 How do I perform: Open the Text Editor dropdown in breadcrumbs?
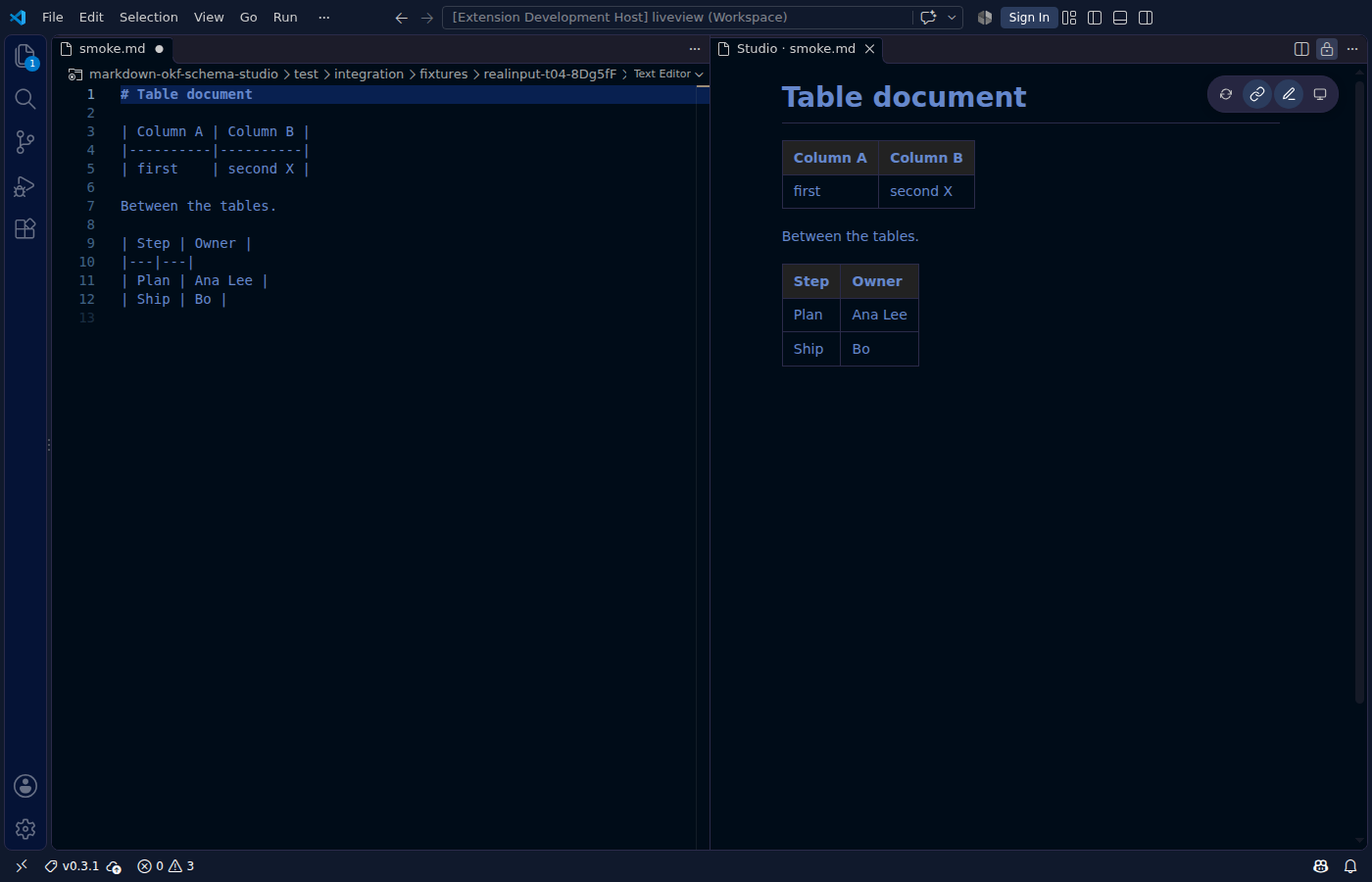pos(668,74)
